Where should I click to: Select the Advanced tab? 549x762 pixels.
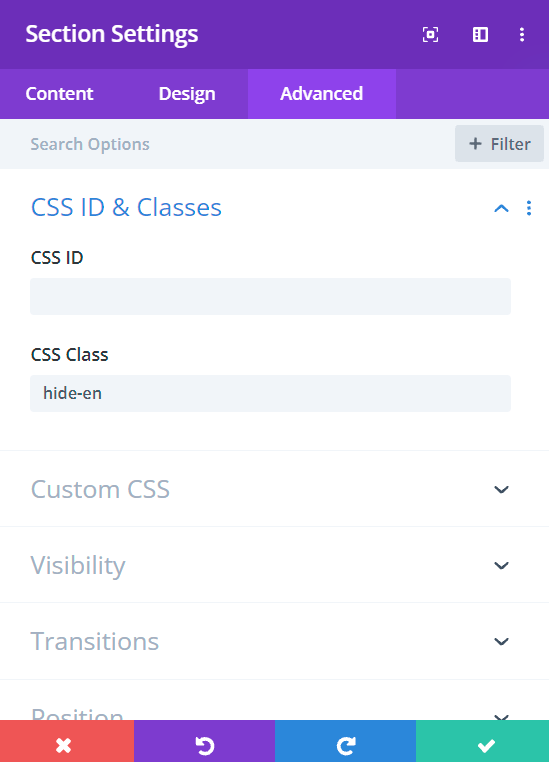322,94
